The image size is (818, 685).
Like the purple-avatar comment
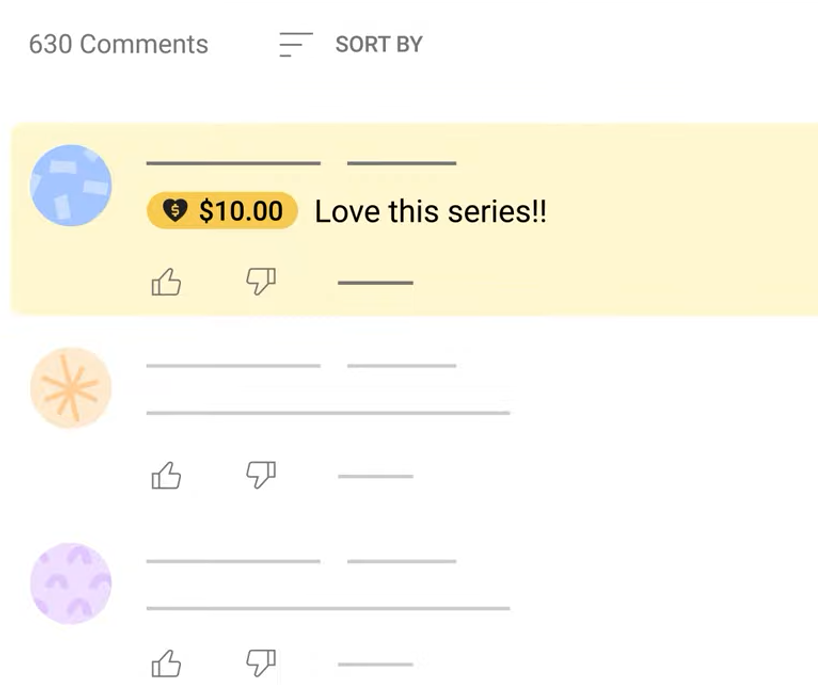coord(166,664)
